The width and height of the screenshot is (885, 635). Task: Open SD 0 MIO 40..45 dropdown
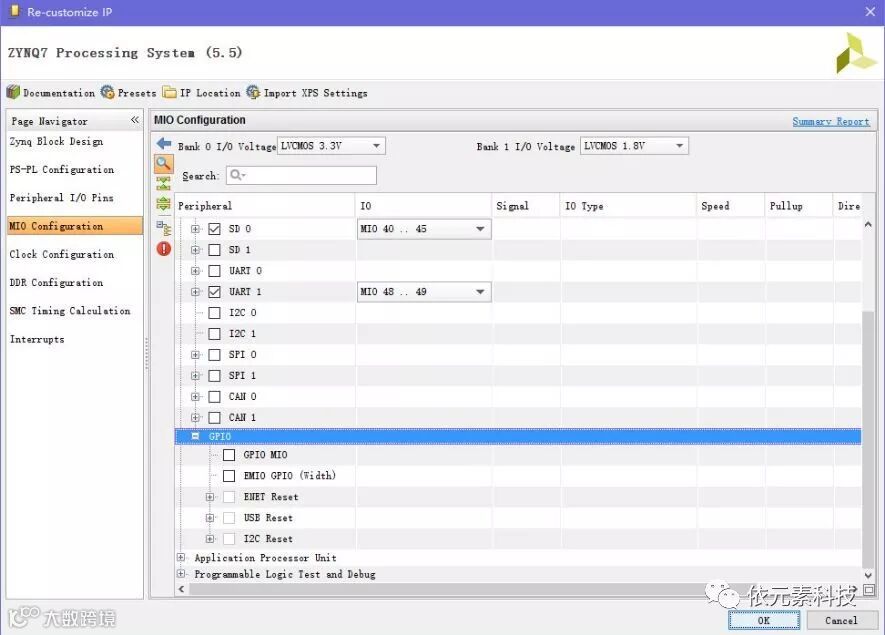424,229
